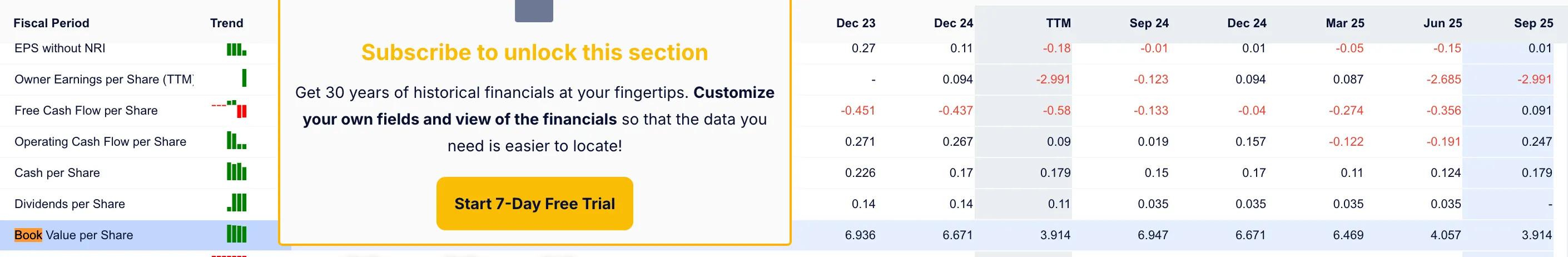This screenshot has width=1568, height=257.
Task: Open the Dividends per Share trend chart
Action: pyautogui.click(x=236, y=202)
